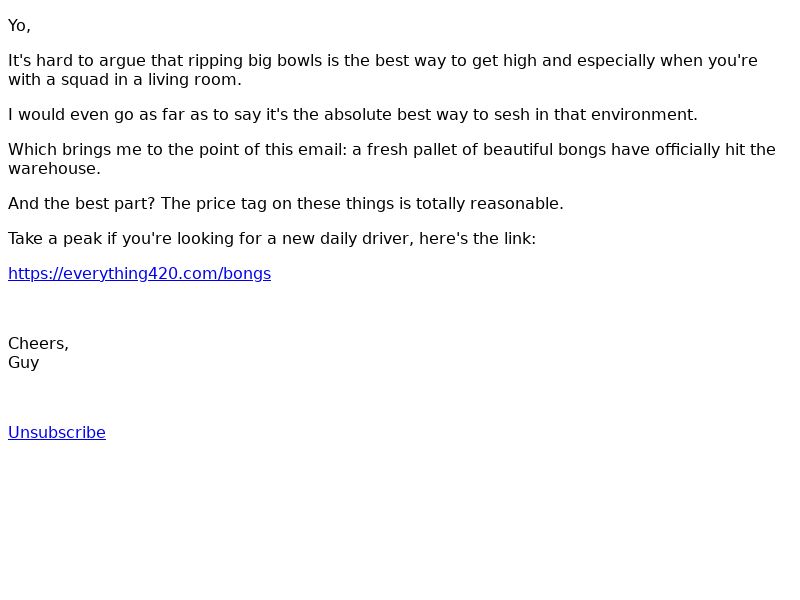
Task: Click the "Cheers," sign-off line
Action: pyautogui.click(x=38, y=344)
